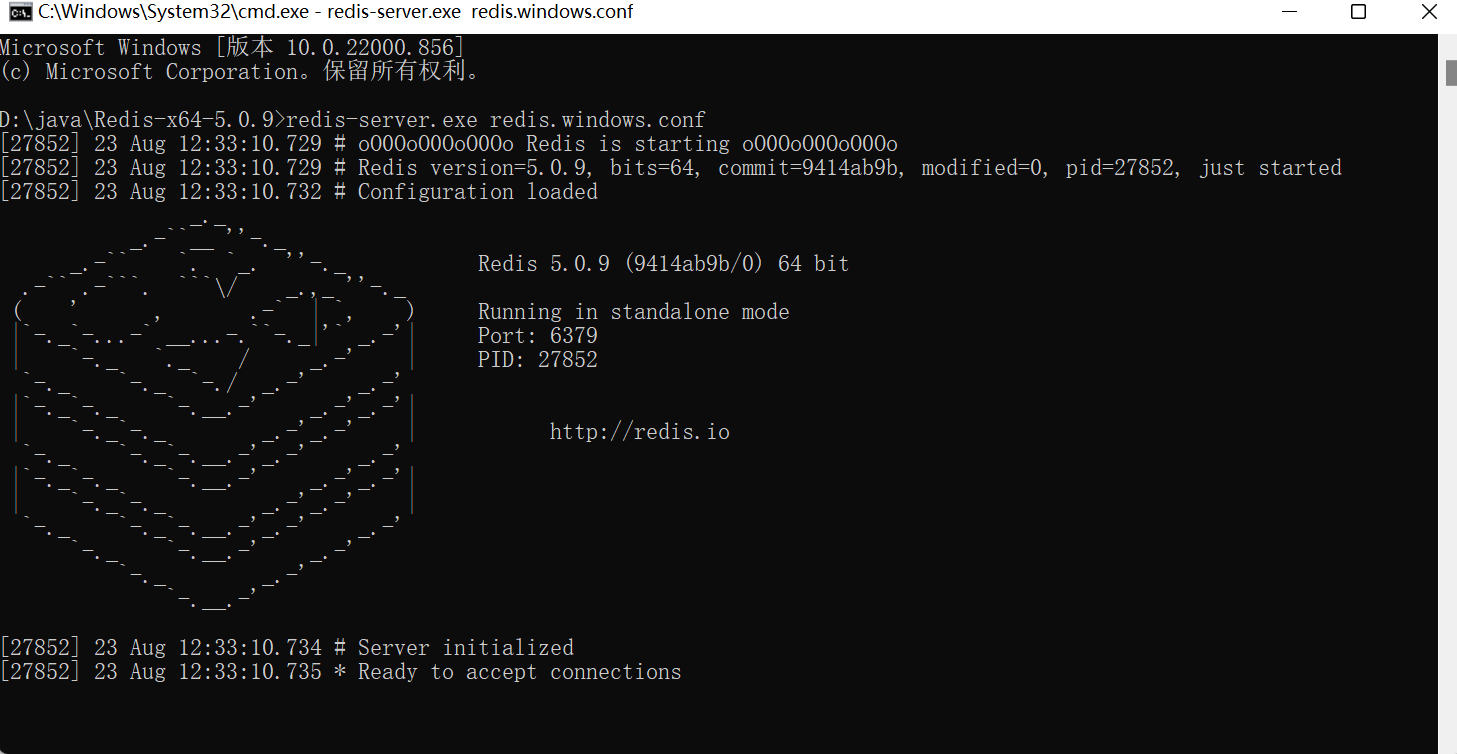Maximize the cmd.exe window

1358,12
